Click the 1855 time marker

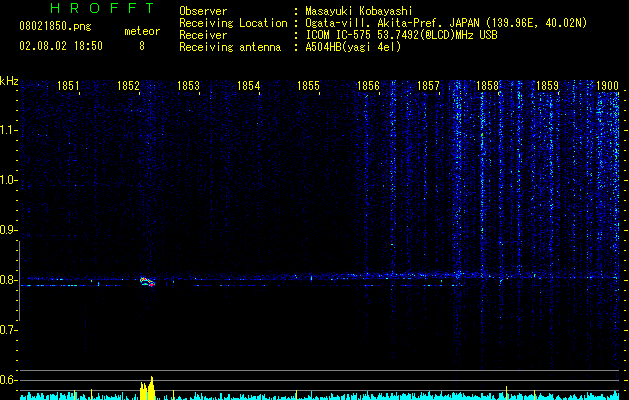tap(308, 86)
